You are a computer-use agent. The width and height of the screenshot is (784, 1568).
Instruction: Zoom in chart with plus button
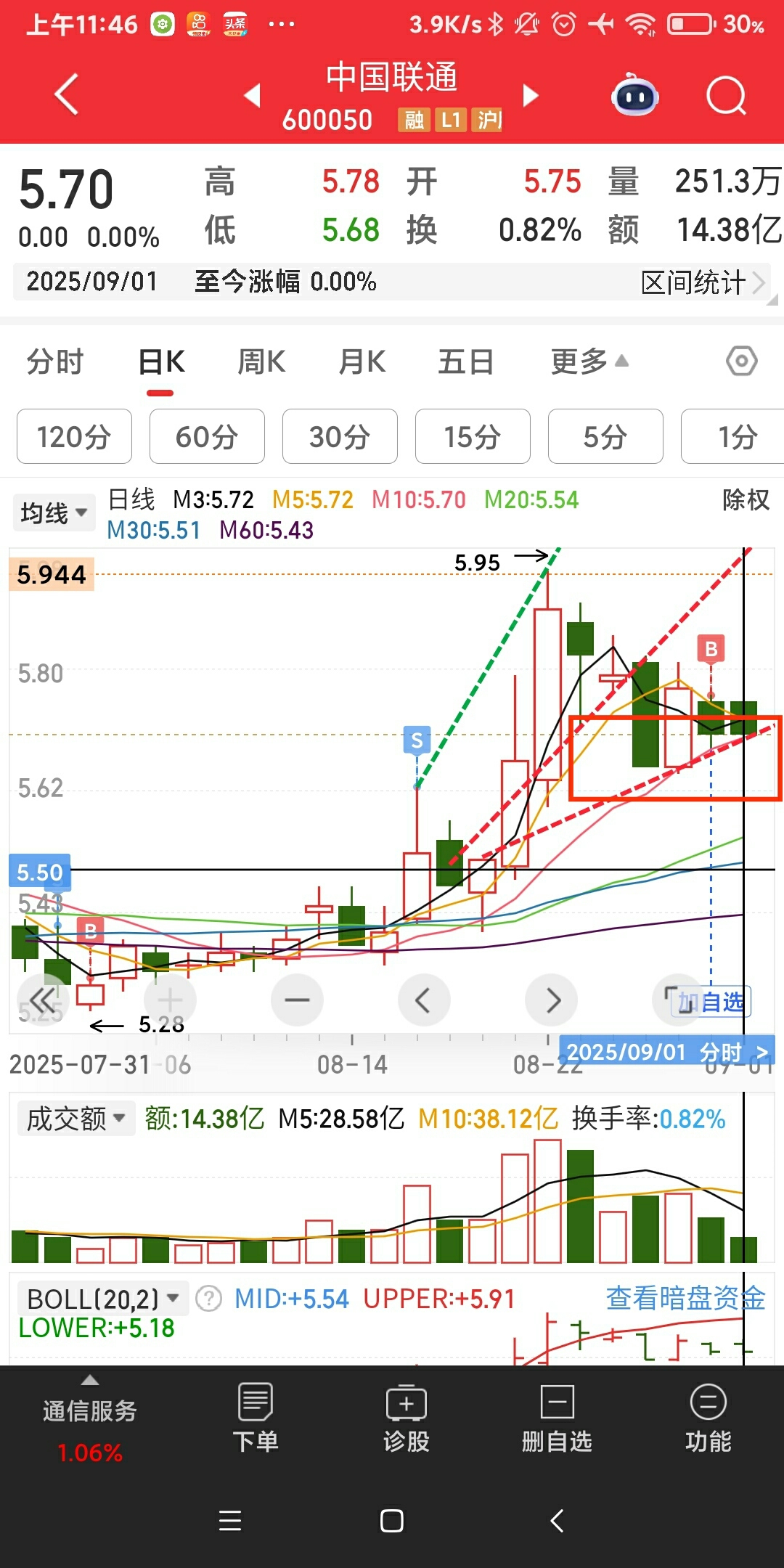click(170, 1000)
